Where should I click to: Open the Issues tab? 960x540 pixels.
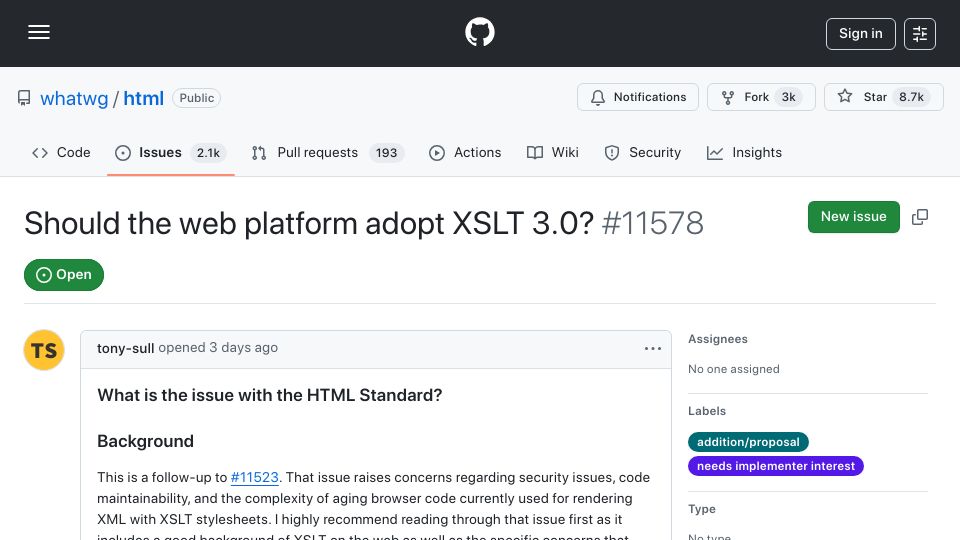(170, 152)
